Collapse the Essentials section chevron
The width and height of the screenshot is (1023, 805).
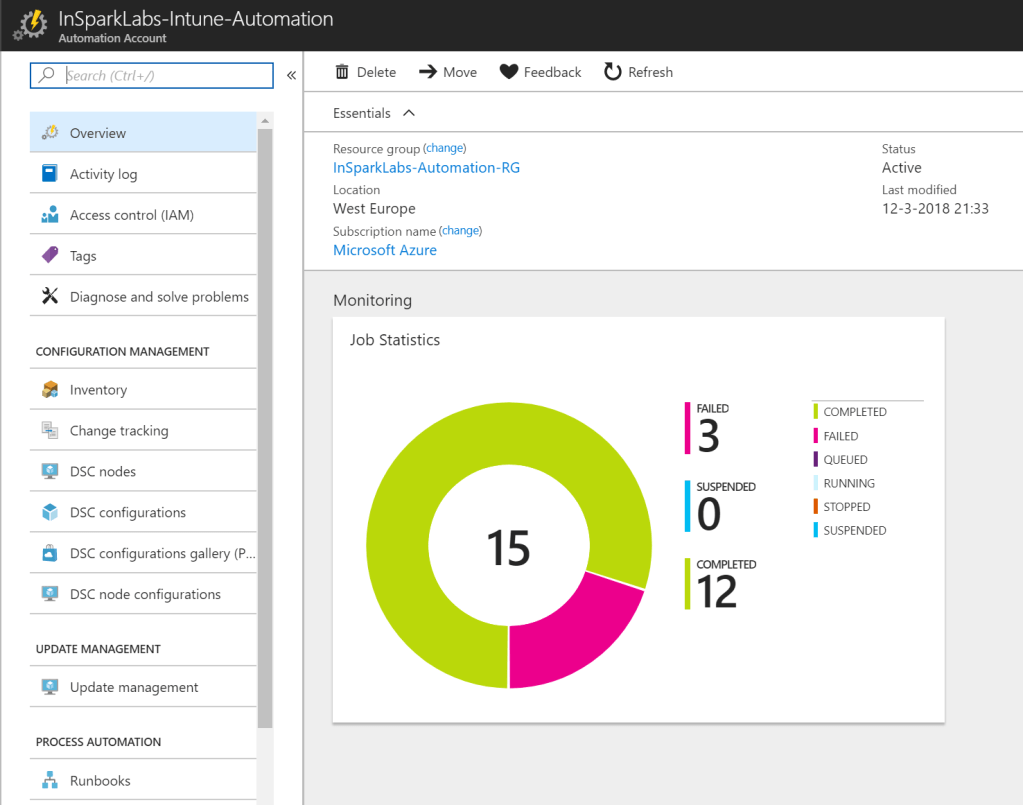[x=408, y=113]
